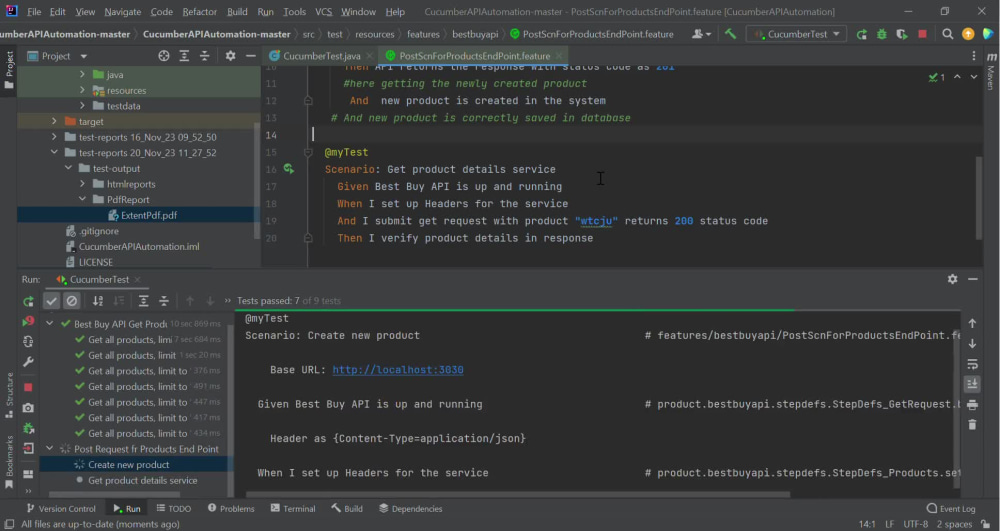Click the Run Scenario gutter icon beside the Scenario line
This screenshot has width=1000, height=531.
point(289,169)
